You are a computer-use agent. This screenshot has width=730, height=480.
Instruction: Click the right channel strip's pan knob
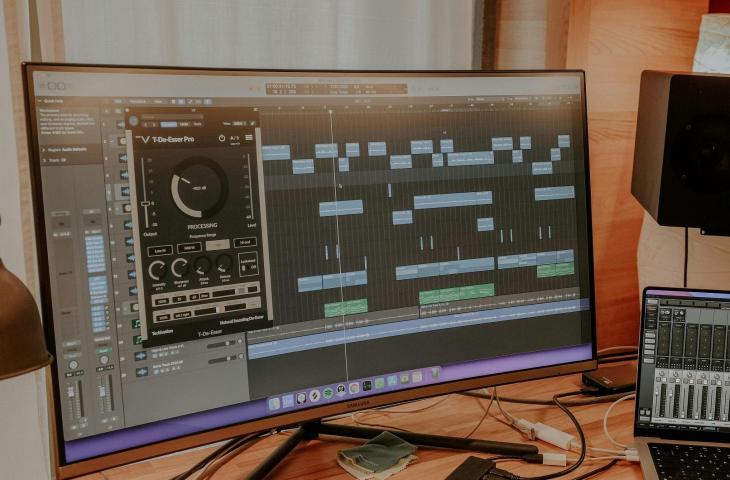[x=104, y=359]
